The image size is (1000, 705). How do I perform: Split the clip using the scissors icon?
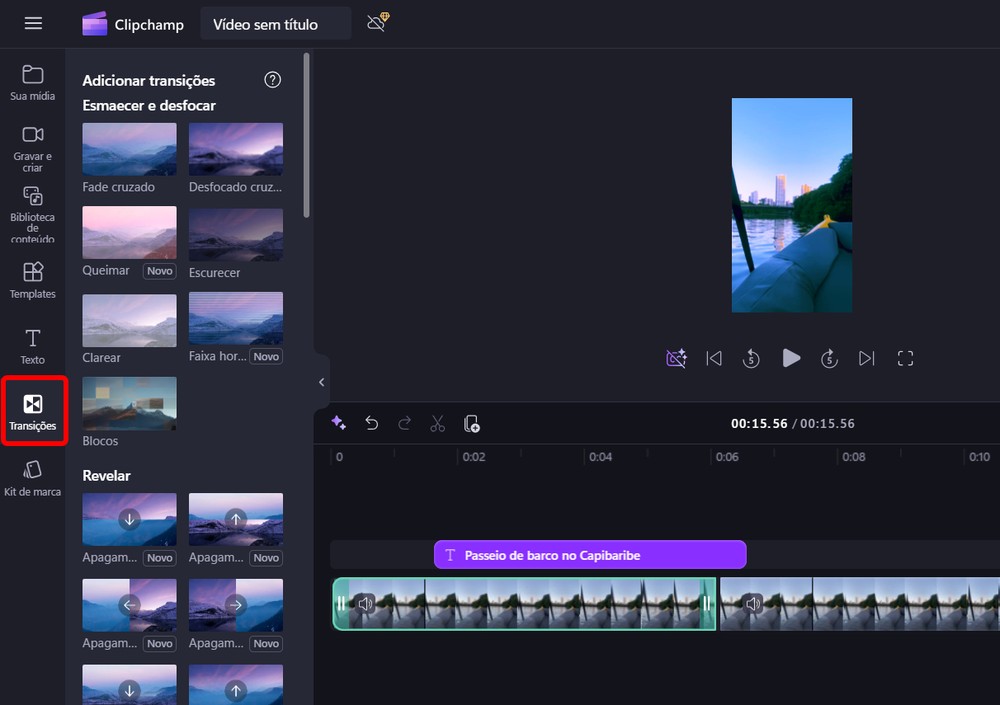tap(437, 423)
